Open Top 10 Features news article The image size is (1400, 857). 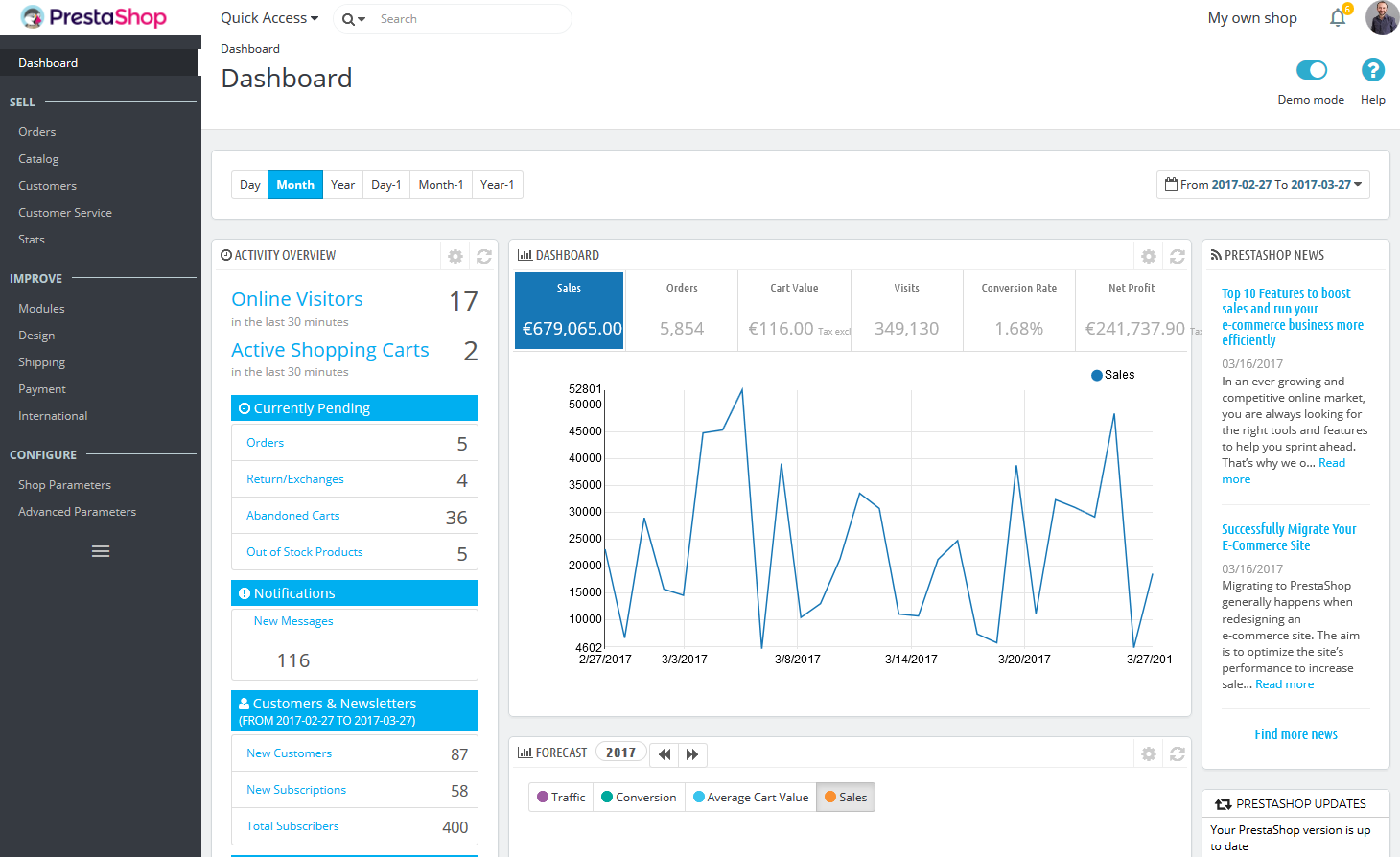point(1292,316)
